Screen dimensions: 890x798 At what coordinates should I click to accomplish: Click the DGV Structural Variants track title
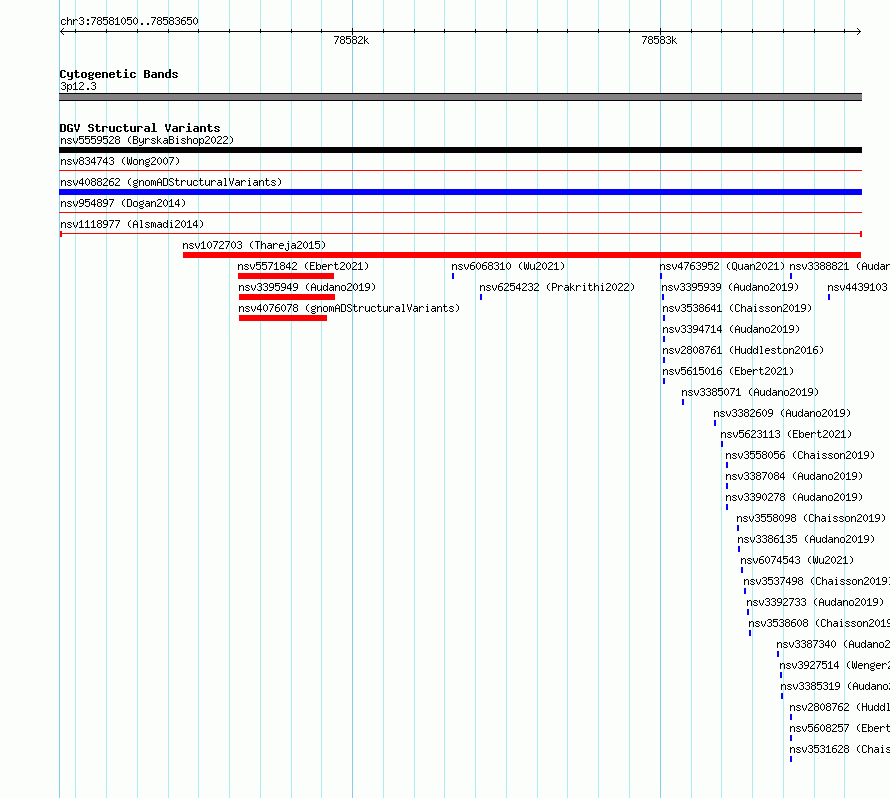point(140,128)
